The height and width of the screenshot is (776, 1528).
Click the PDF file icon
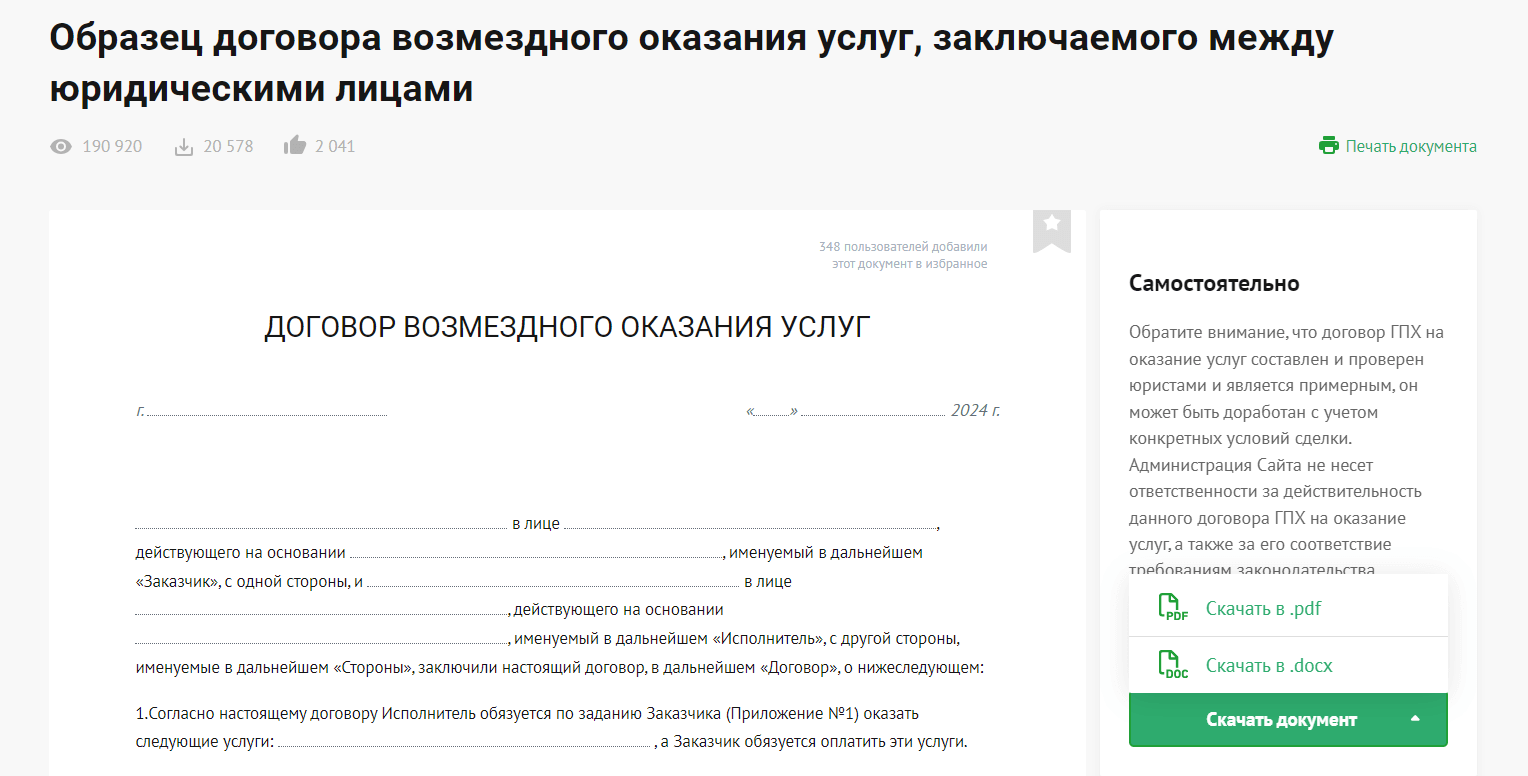click(1174, 608)
